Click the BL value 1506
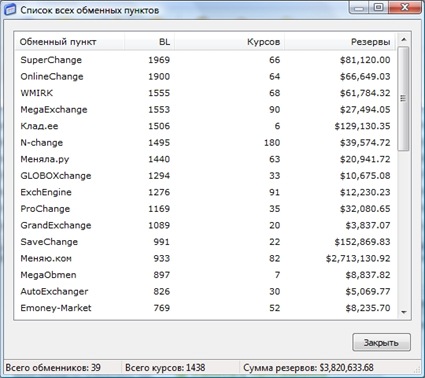425x378 pixels. [x=159, y=126]
